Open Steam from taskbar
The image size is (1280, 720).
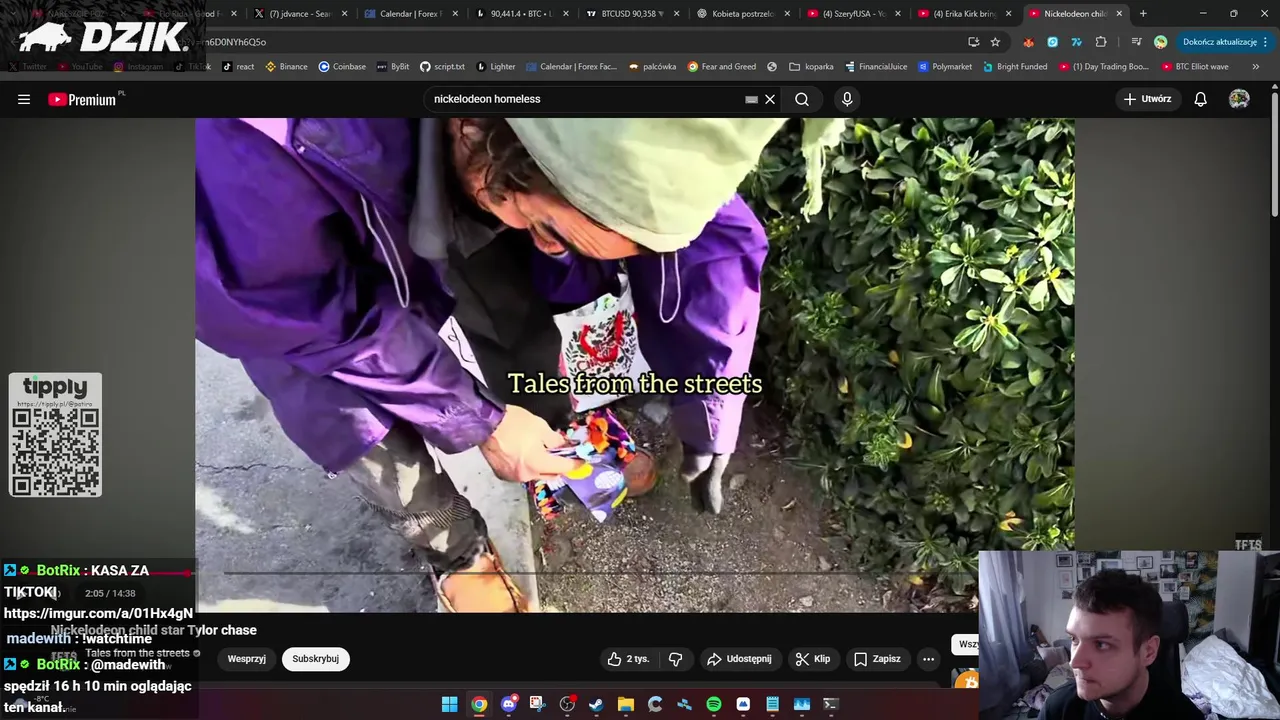[596, 704]
